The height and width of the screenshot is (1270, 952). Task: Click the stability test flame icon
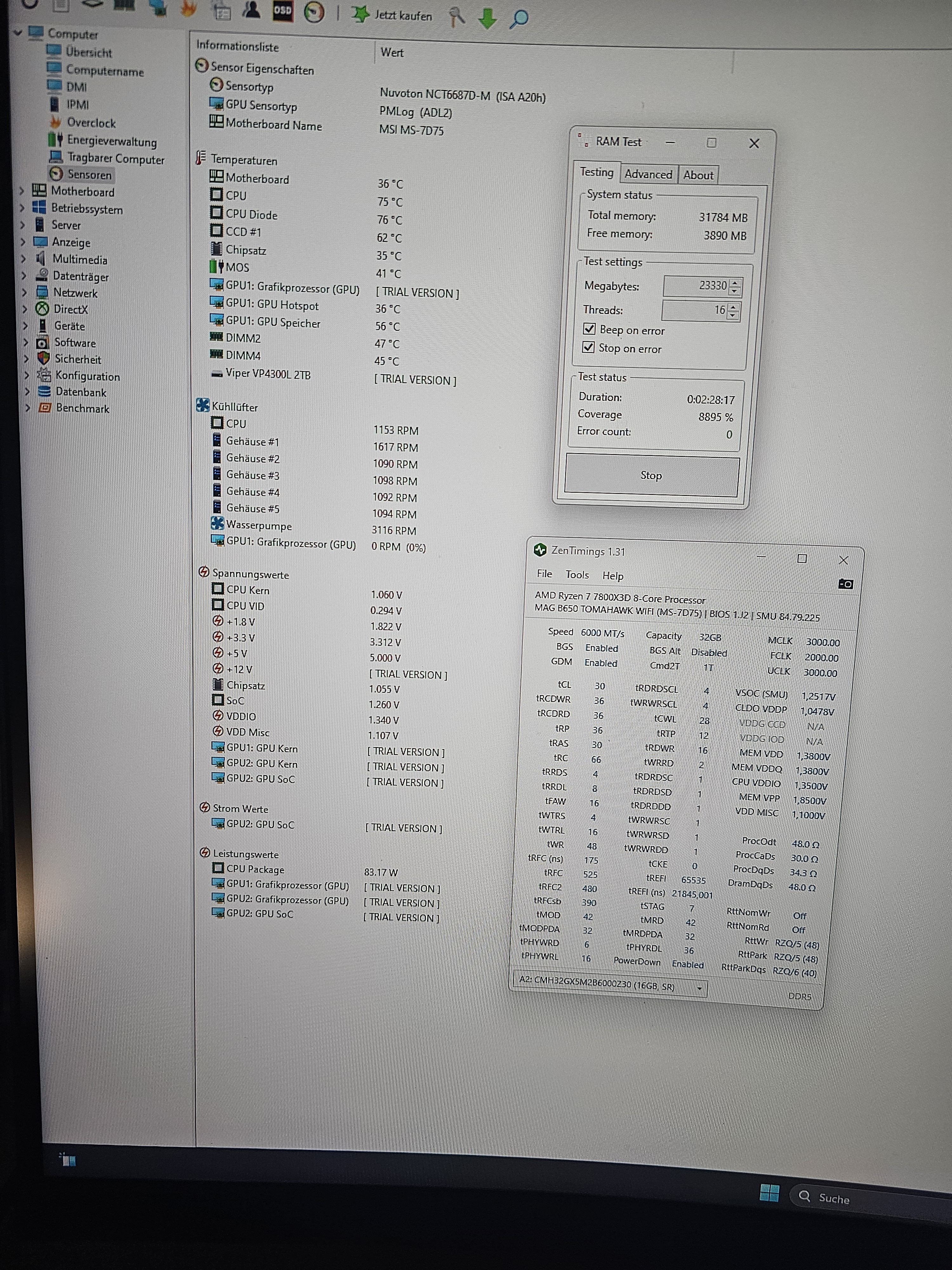pos(188,8)
